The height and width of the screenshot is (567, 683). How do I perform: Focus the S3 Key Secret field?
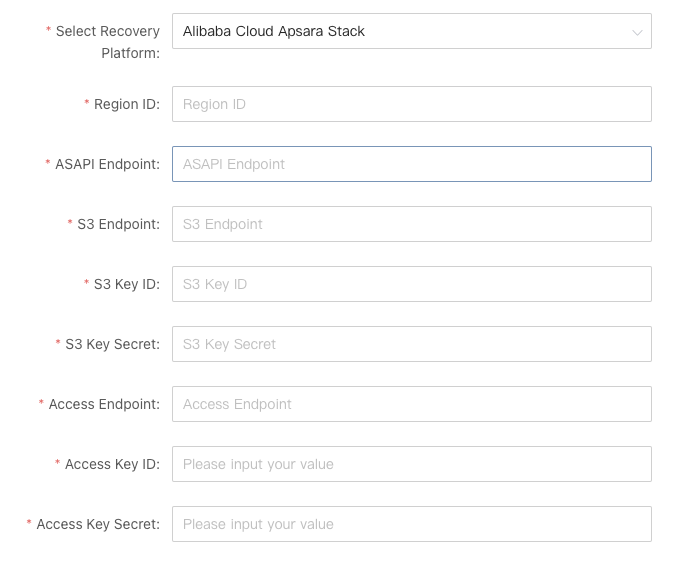coord(412,344)
